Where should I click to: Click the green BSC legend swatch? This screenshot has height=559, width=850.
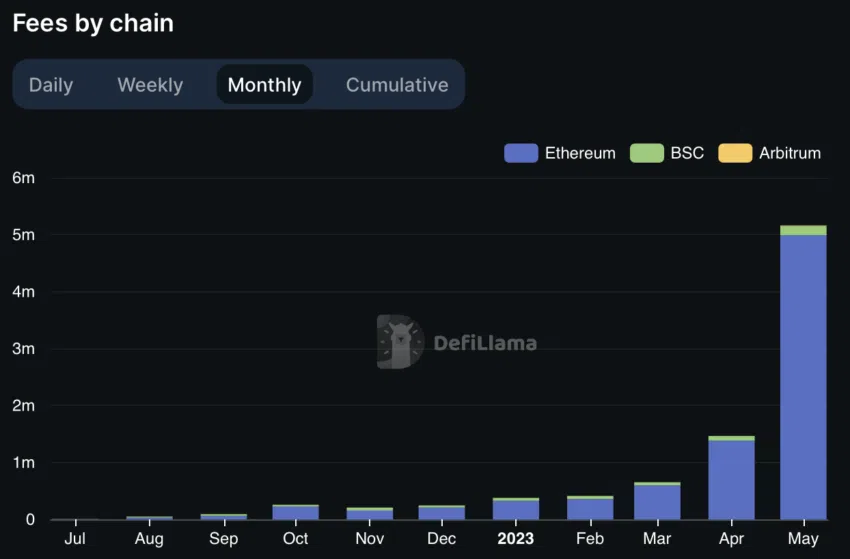pos(646,153)
